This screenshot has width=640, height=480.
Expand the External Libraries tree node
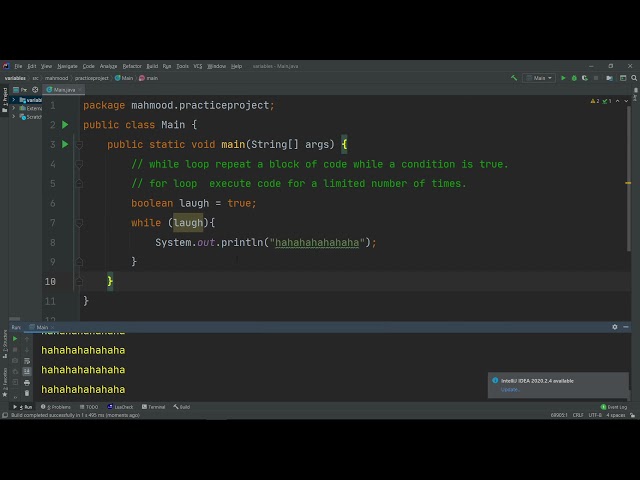(x=14, y=108)
